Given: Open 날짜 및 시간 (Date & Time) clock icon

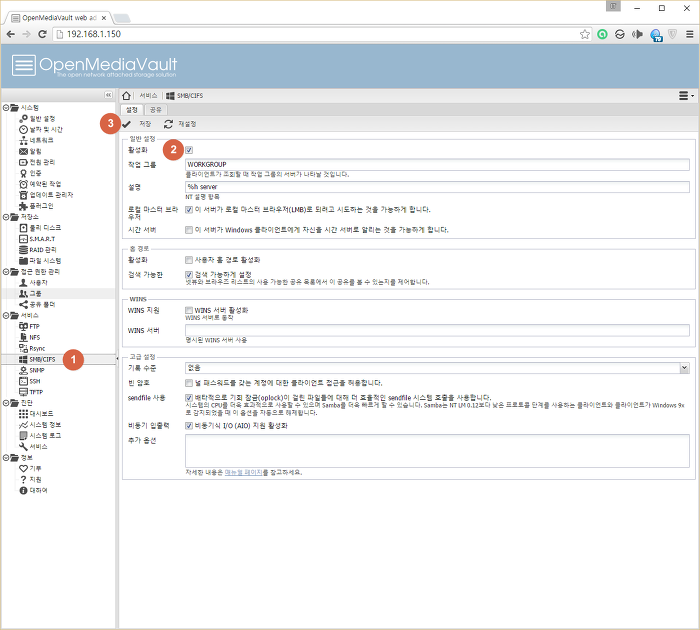Looking at the screenshot, I should [23, 129].
